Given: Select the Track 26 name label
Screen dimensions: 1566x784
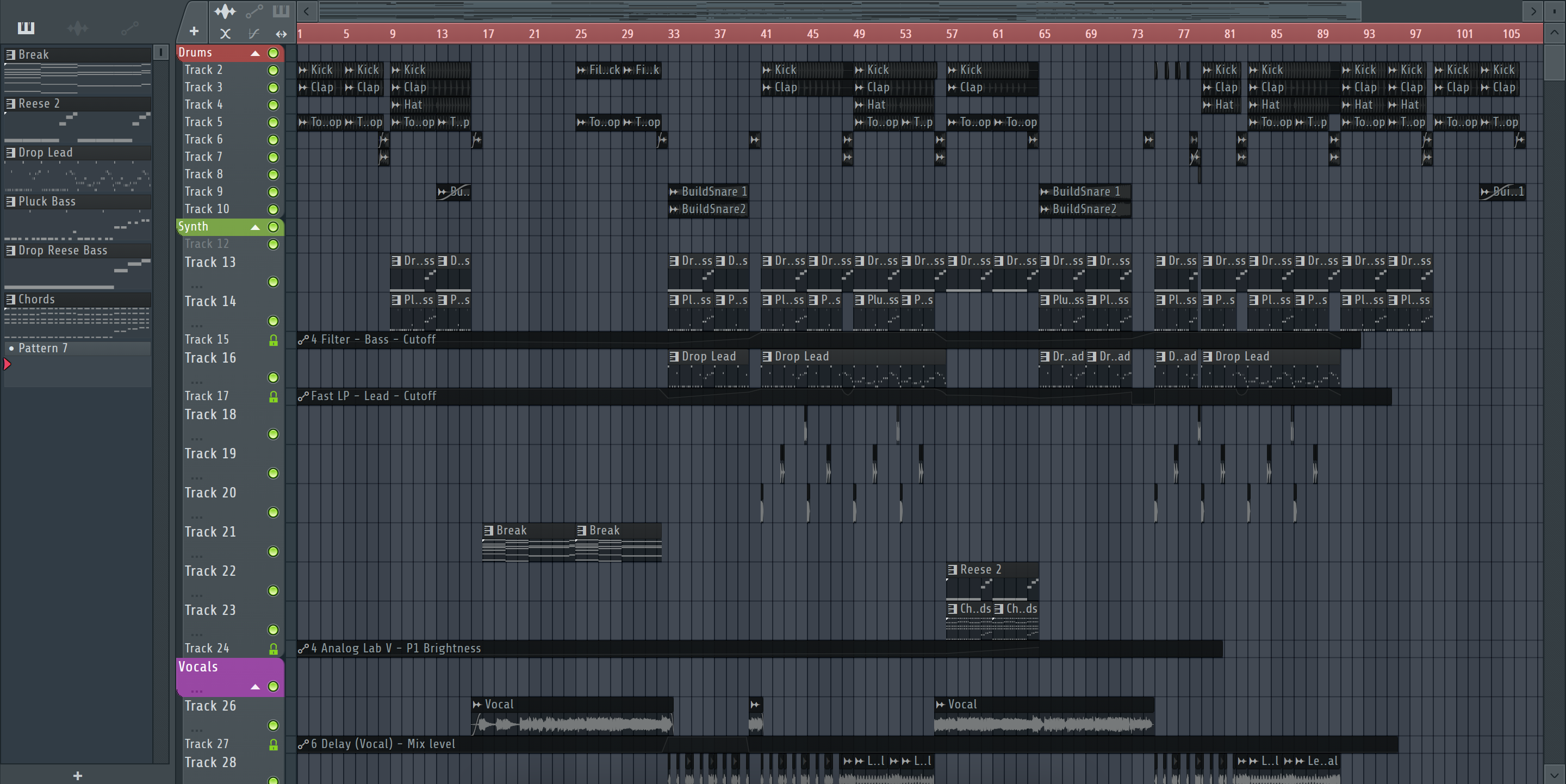Looking at the screenshot, I should pyautogui.click(x=210, y=706).
